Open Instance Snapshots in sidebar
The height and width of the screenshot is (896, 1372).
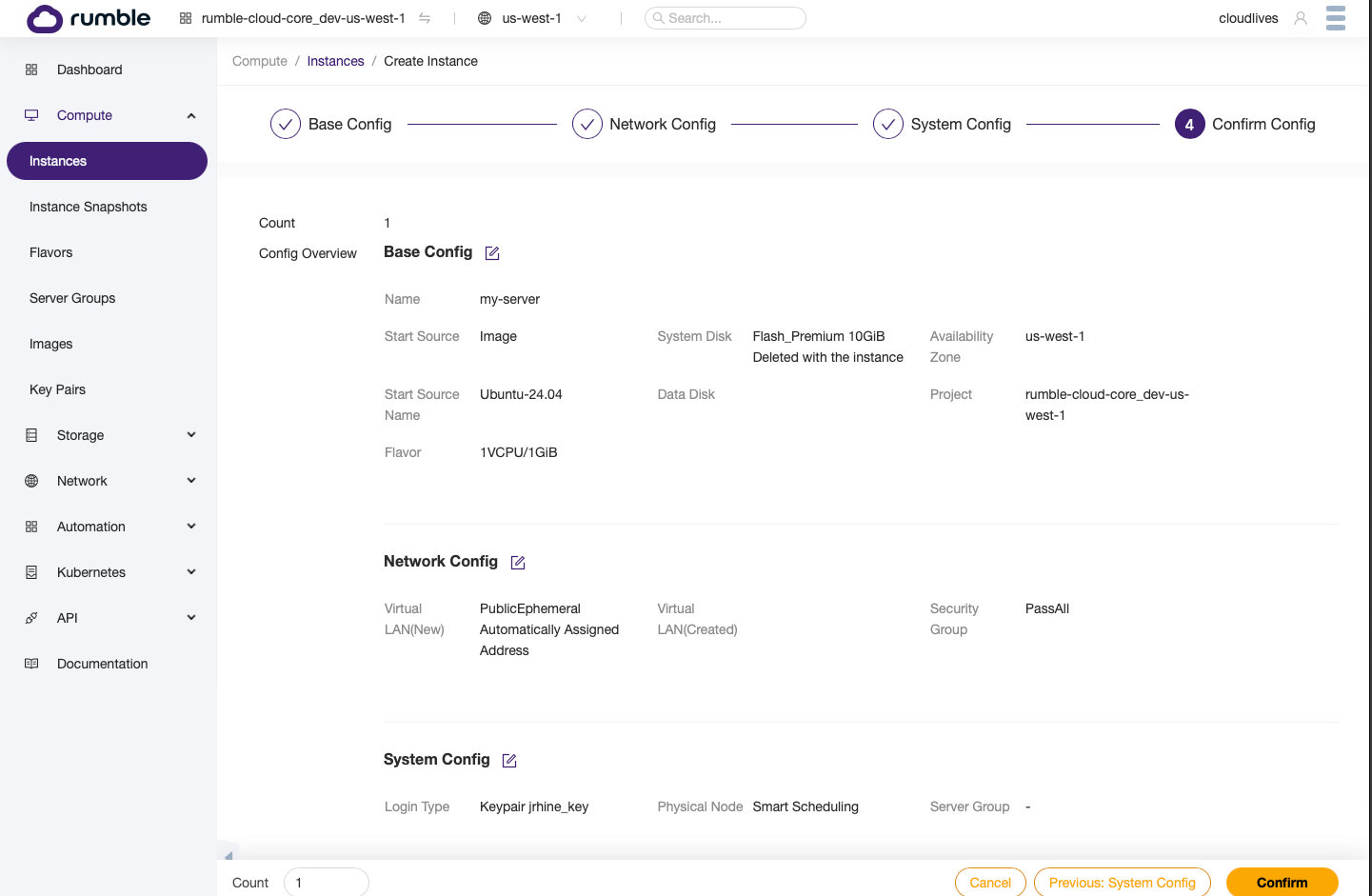click(89, 207)
